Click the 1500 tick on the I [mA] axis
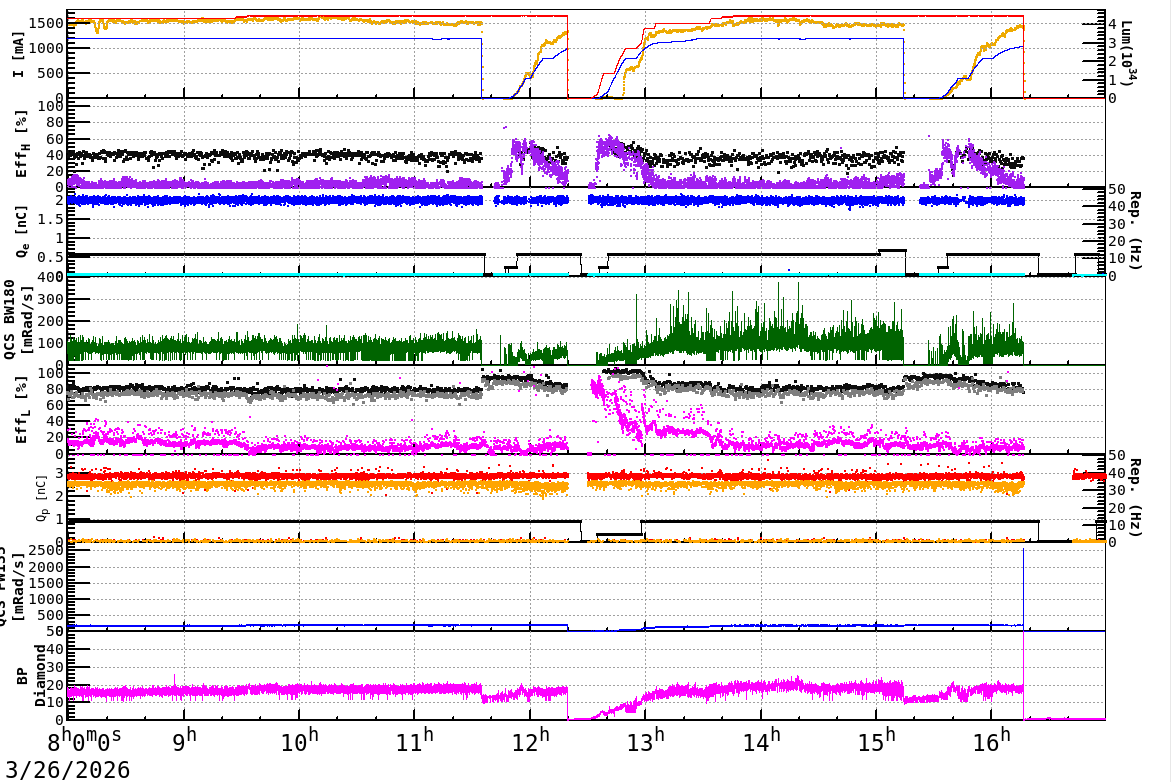 46,23
